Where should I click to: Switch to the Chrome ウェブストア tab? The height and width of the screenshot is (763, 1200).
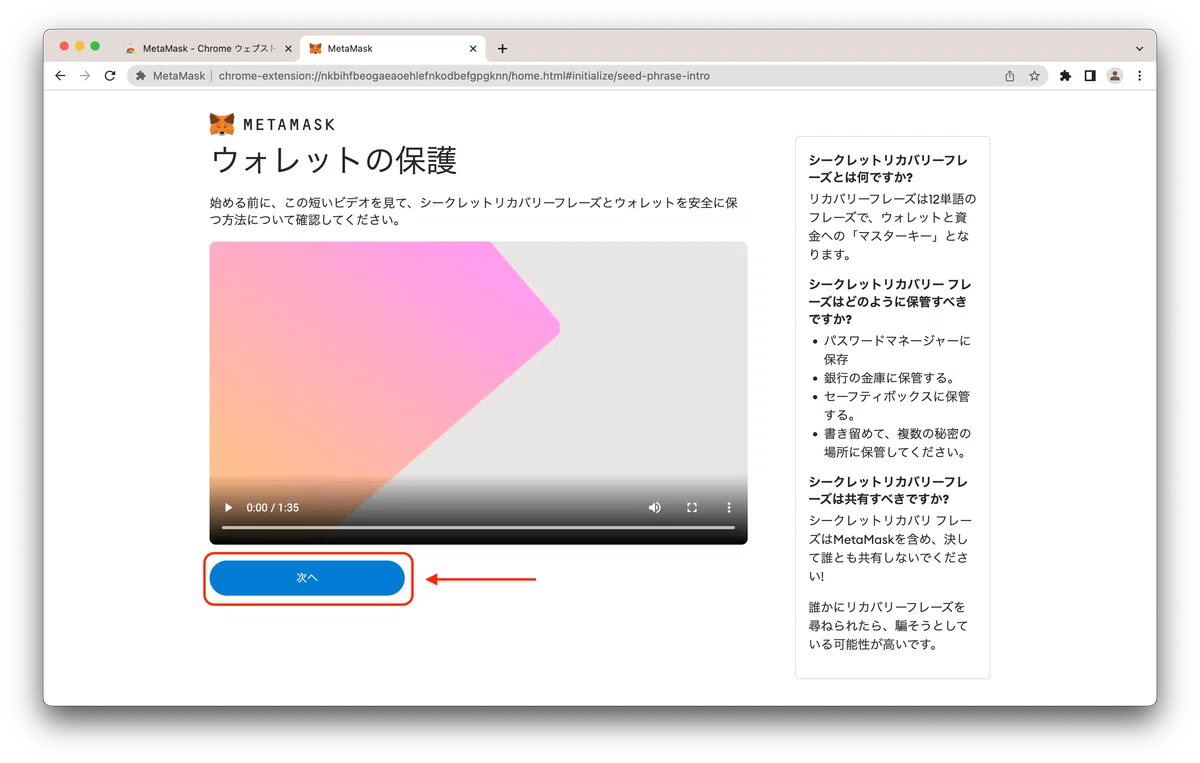click(210, 49)
